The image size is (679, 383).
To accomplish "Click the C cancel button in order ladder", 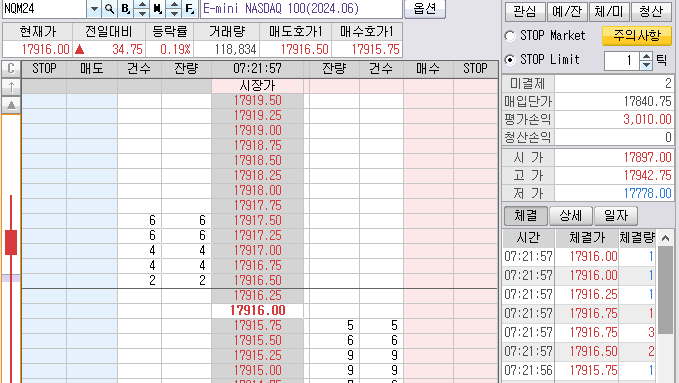I will (11, 68).
